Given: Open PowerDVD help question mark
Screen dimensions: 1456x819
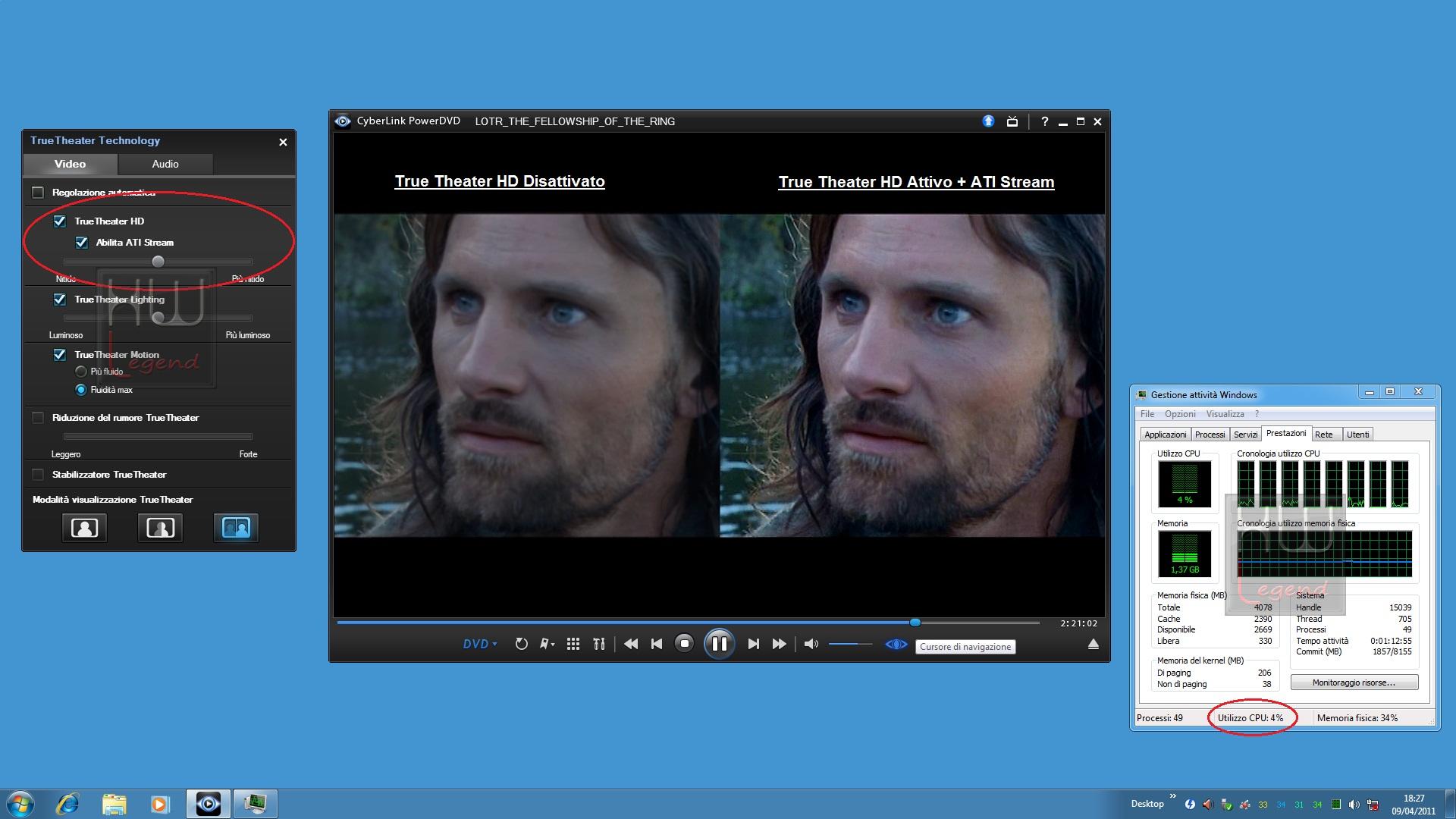Looking at the screenshot, I should (1044, 121).
